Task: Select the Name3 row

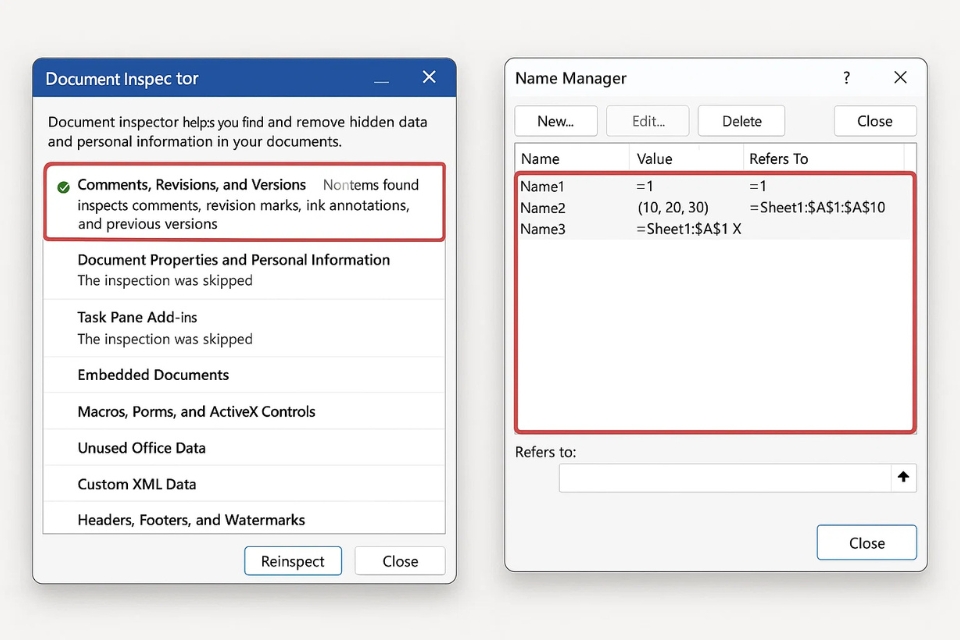Action: click(x=543, y=230)
